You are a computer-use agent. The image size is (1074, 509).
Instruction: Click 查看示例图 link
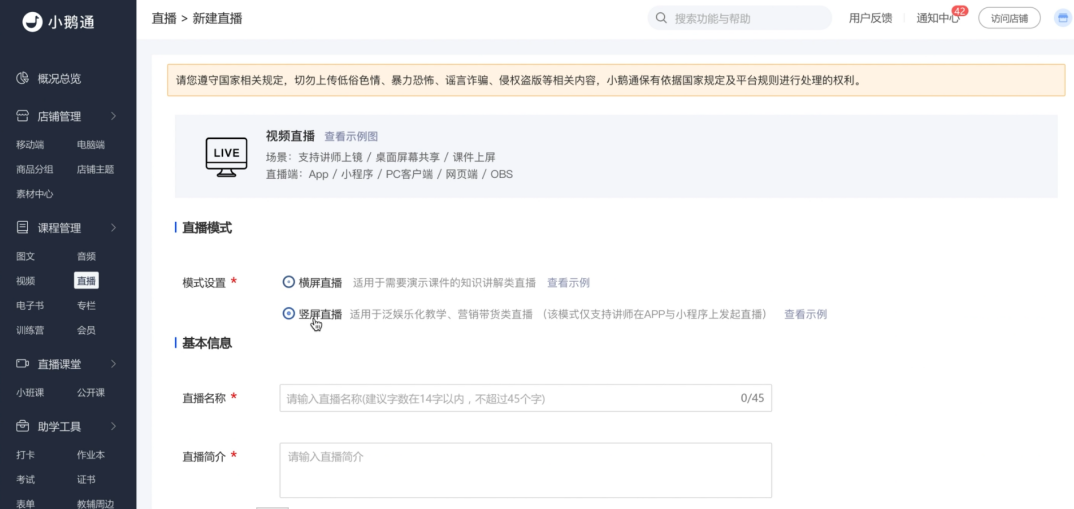point(351,136)
